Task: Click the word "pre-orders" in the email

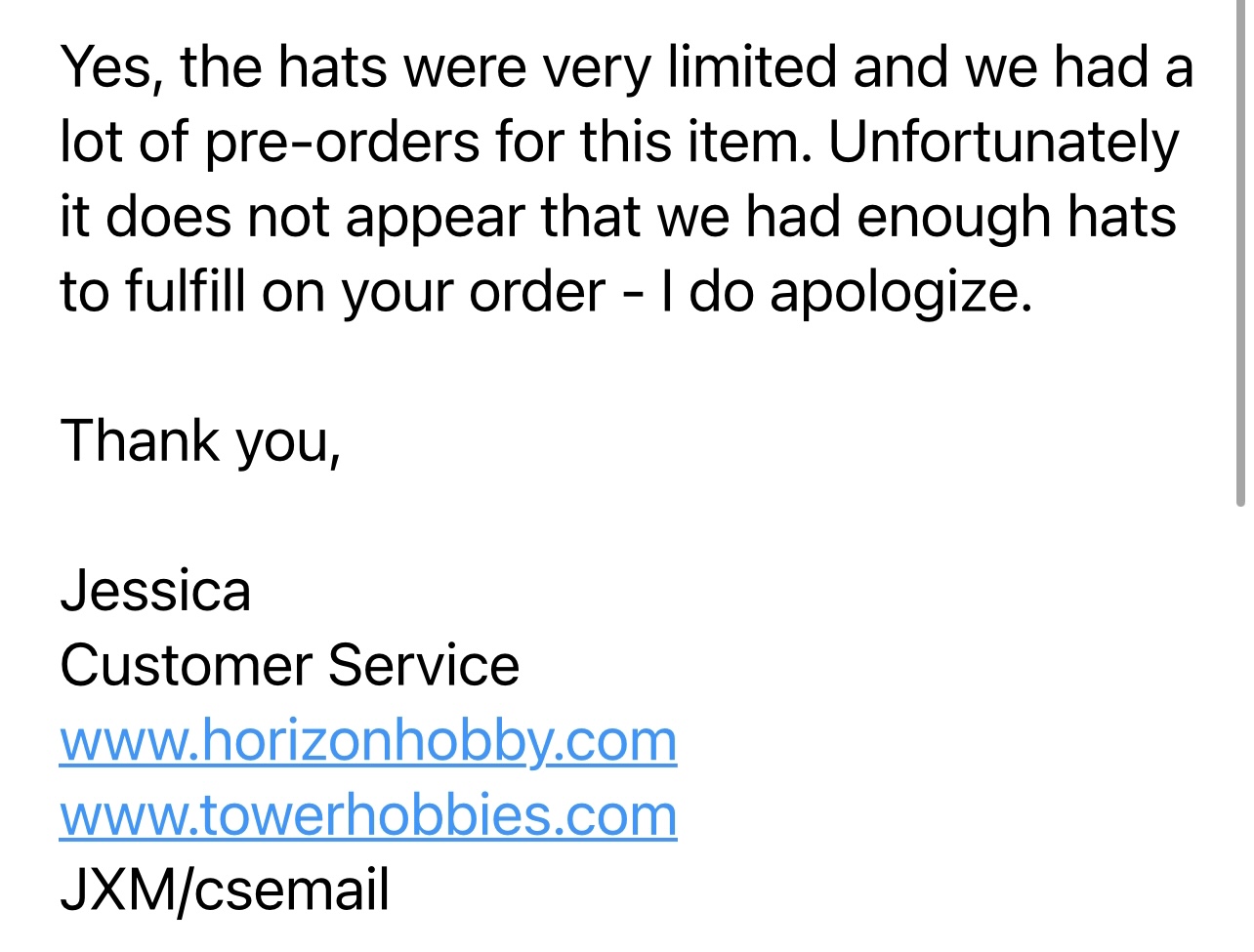Action: pos(342,144)
